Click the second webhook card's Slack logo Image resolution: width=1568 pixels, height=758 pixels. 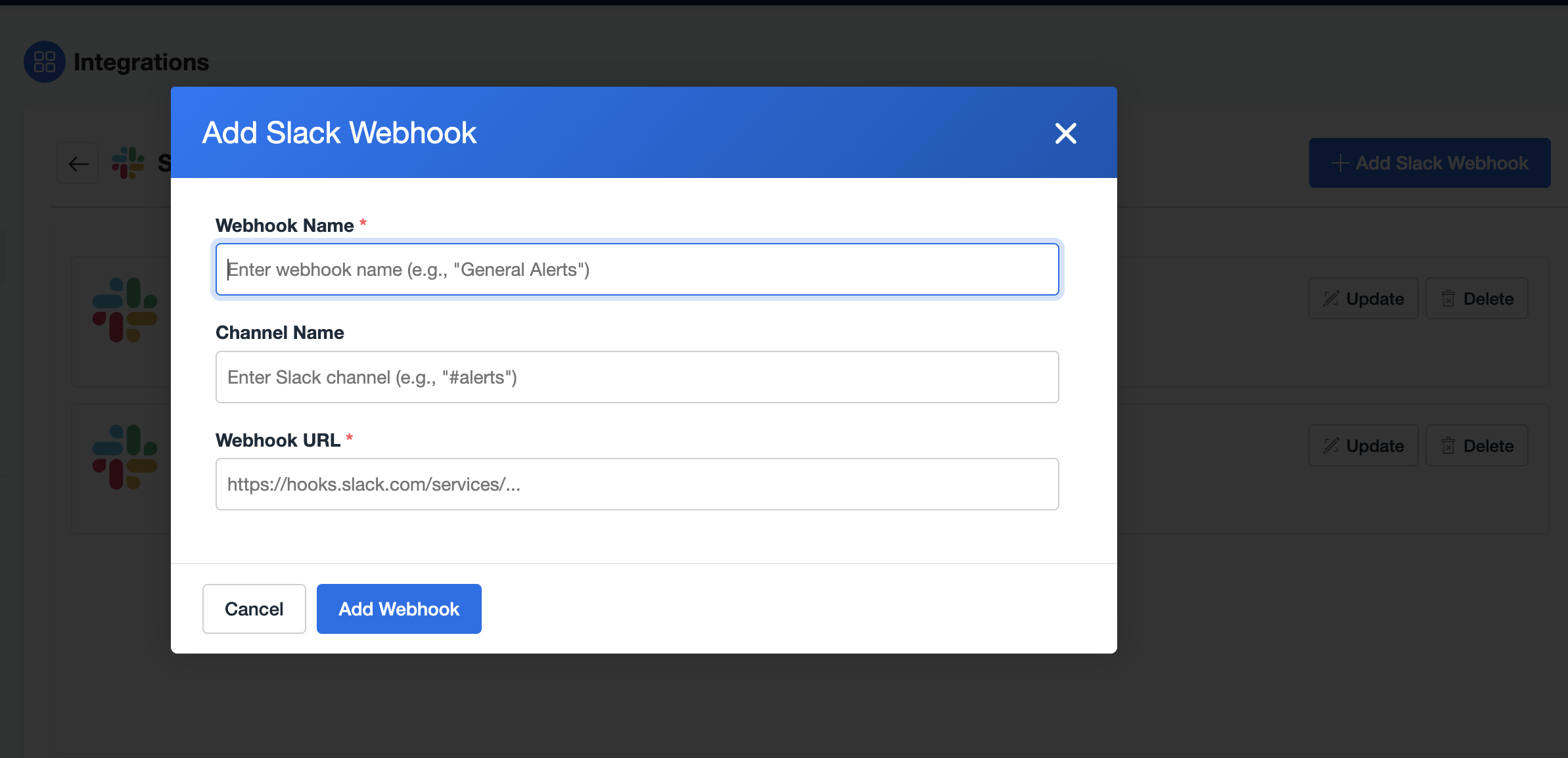(125, 457)
